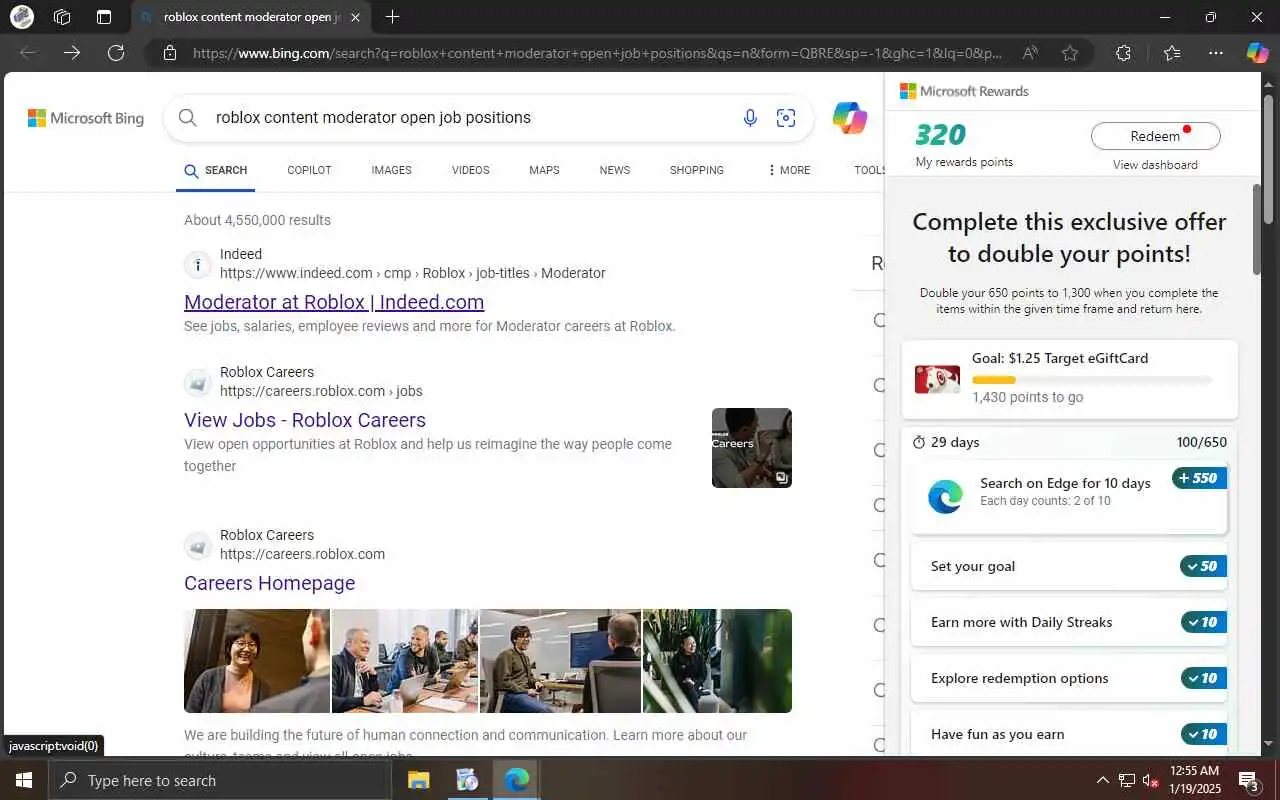
Task: Open the Edge browser taskbar icon
Action: (x=516, y=780)
